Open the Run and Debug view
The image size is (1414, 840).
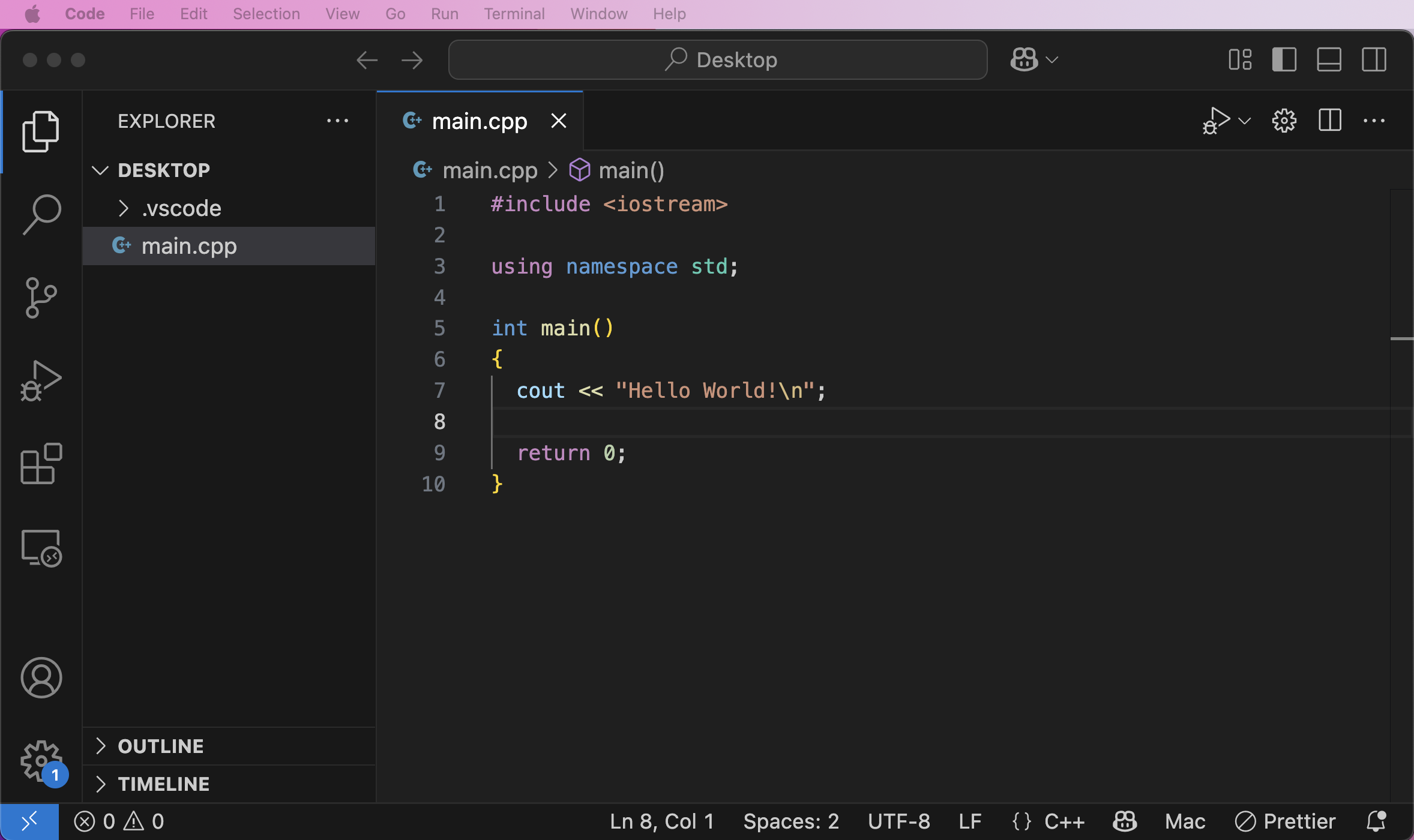point(41,381)
